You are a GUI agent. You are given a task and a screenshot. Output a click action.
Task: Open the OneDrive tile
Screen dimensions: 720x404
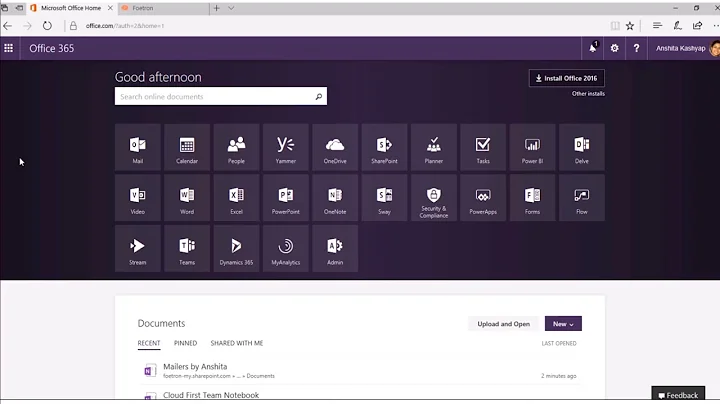coord(335,147)
